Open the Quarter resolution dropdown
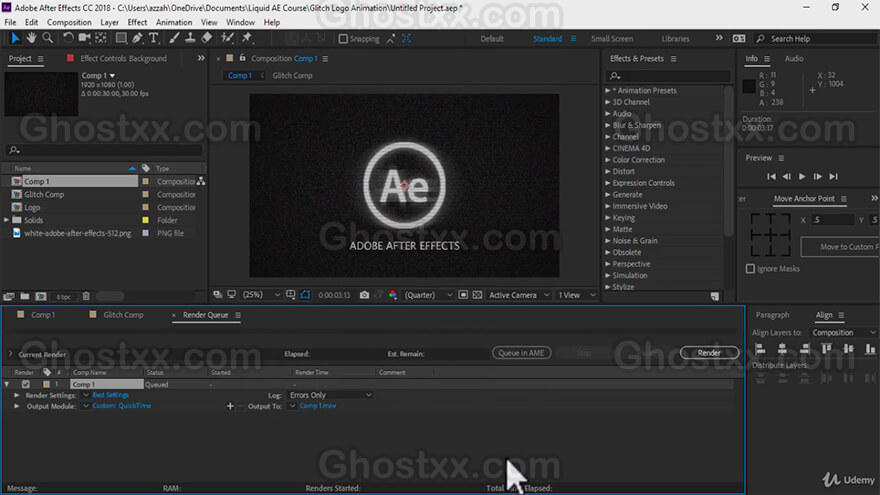Image resolution: width=880 pixels, height=495 pixels. coord(428,295)
